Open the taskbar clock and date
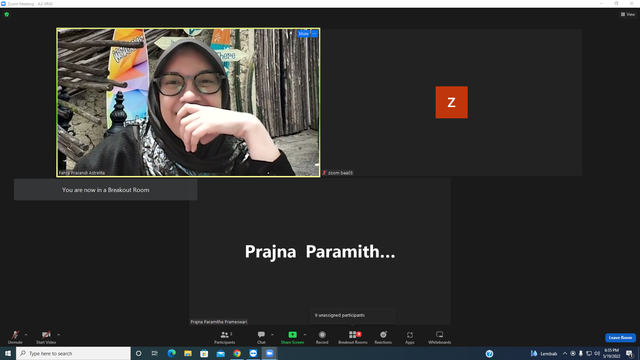640x360 pixels. point(611,353)
